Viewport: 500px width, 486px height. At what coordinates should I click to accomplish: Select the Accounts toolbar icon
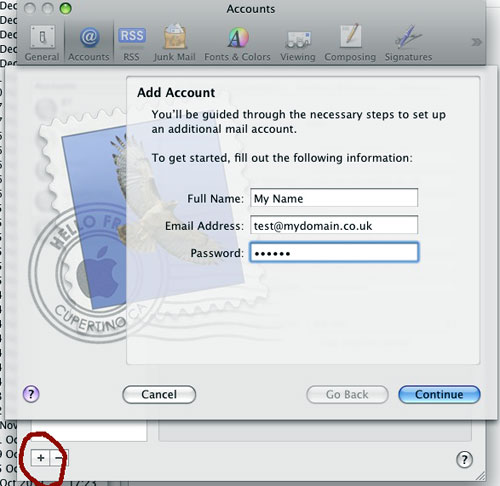(x=89, y=43)
